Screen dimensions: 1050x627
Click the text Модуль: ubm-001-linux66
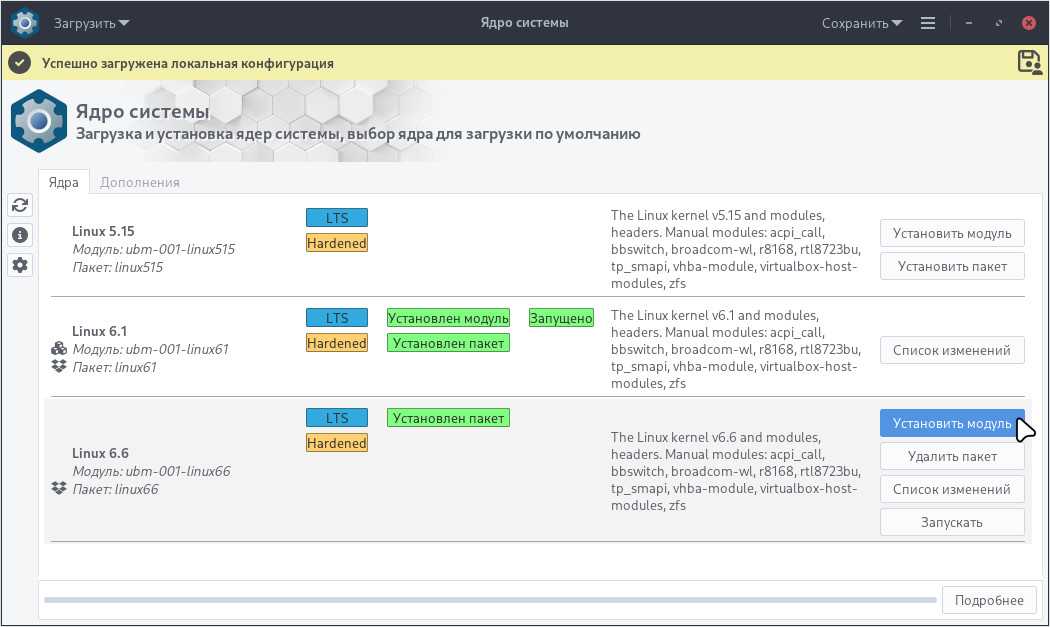151,471
